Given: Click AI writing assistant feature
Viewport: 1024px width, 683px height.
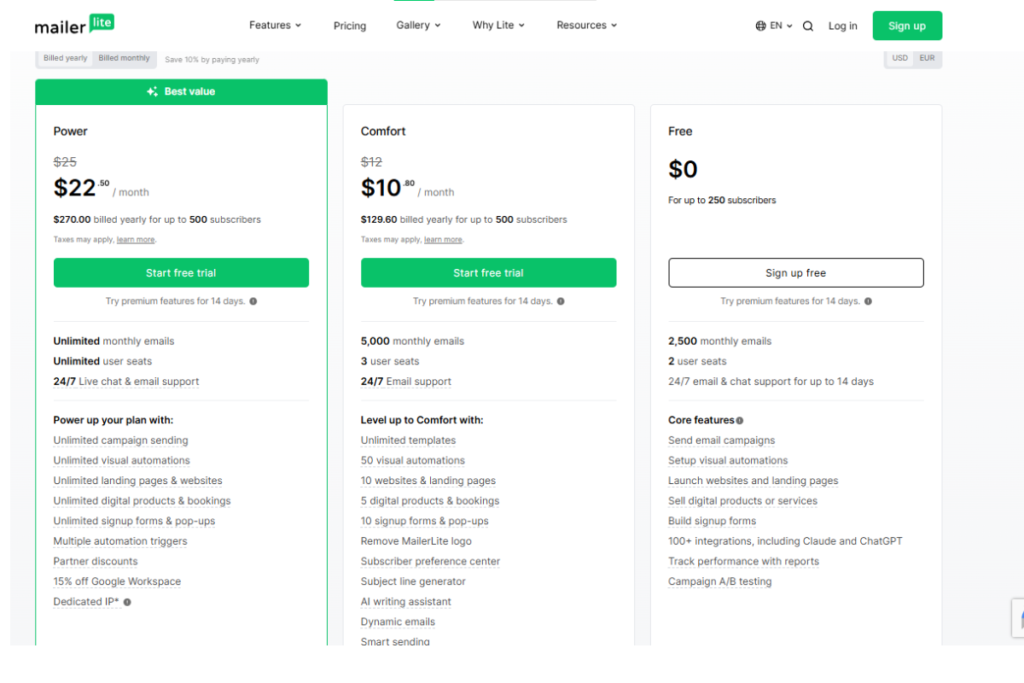Looking at the screenshot, I should (406, 602).
